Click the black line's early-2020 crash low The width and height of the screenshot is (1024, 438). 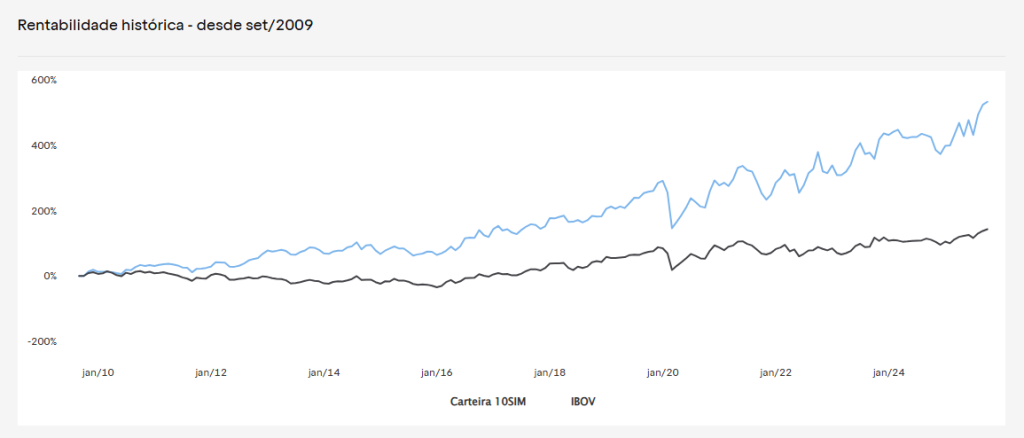(672, 269)
